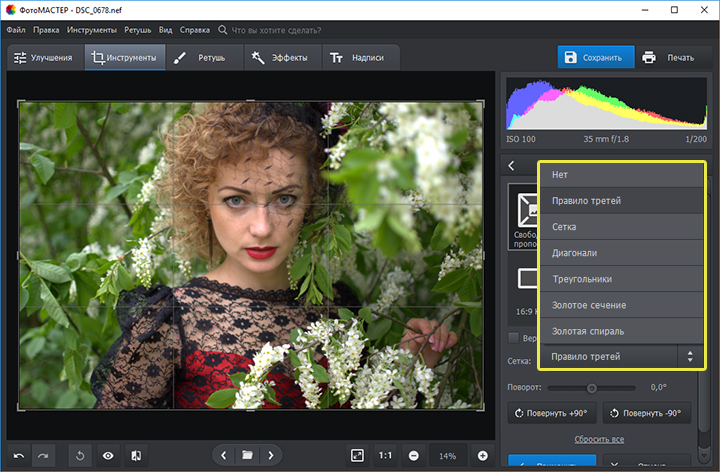Choose Золотая спираль from the grid list

coord(587,330)
